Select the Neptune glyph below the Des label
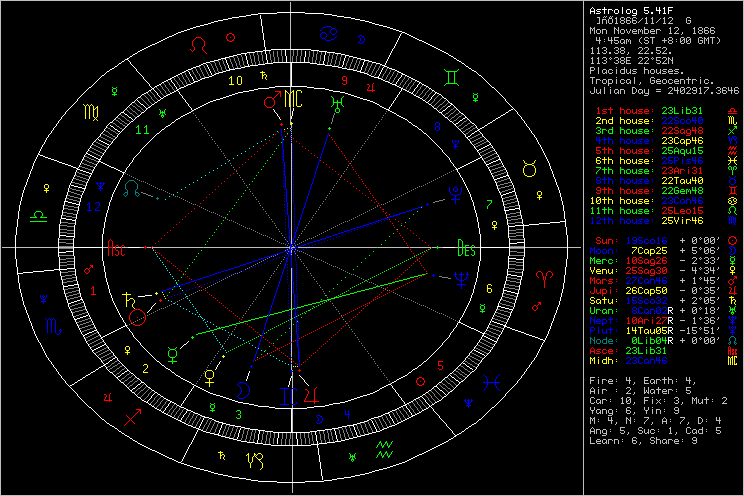The width and height of the screenshot is (744, 496). pyautogui.click(x=462, y=281)
